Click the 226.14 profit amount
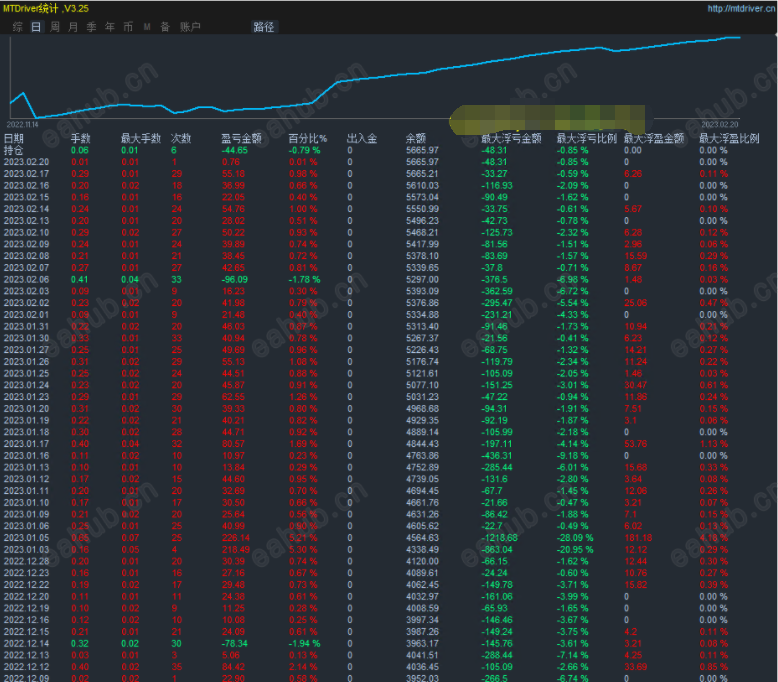 (x=236, y=538)
